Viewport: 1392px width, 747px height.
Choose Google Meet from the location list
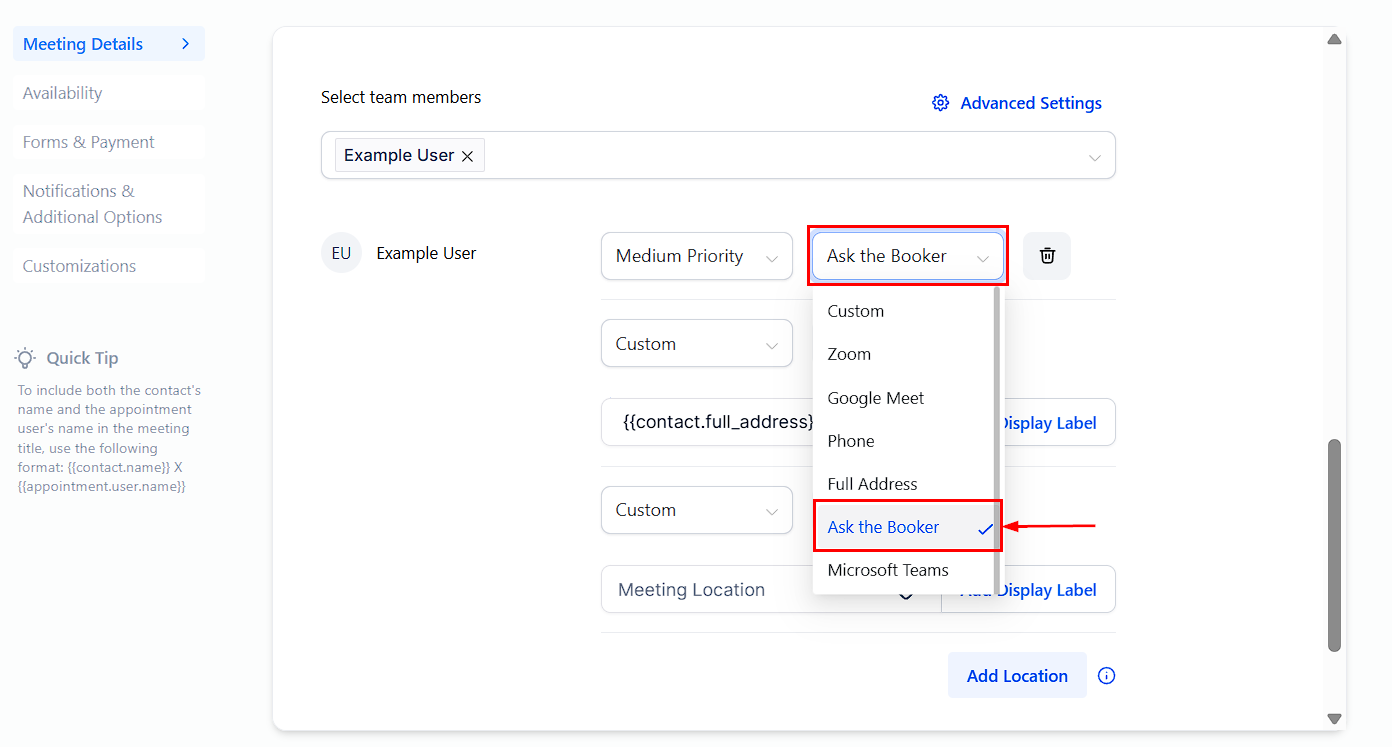tap(875, 398)
